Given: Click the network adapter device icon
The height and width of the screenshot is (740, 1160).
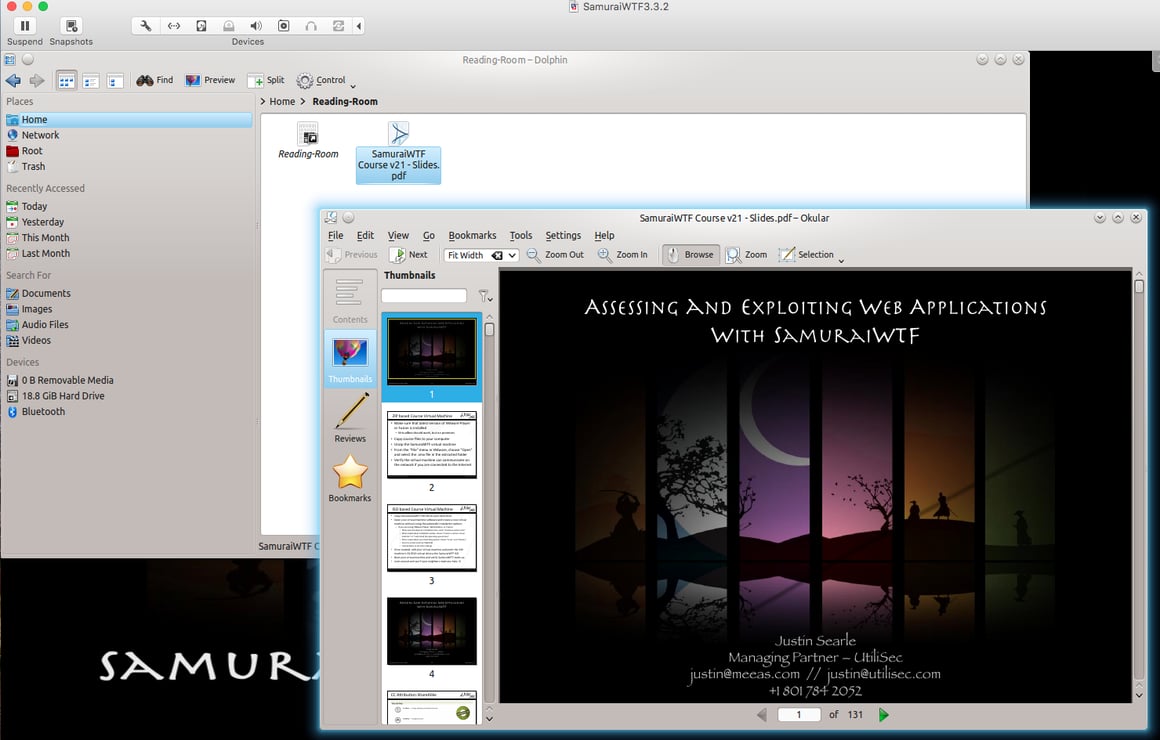Looking at the screenshot, I should click(x=174, y=26).
